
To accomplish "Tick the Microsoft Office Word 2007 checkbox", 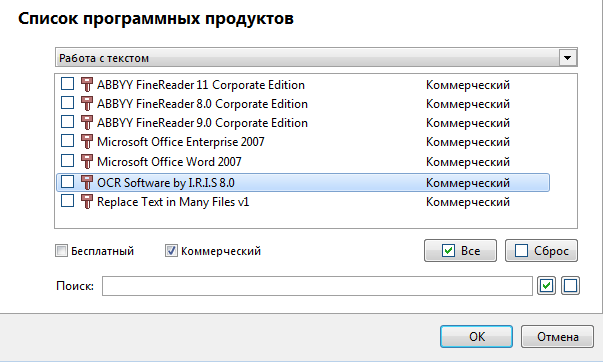I will point(67,160).
